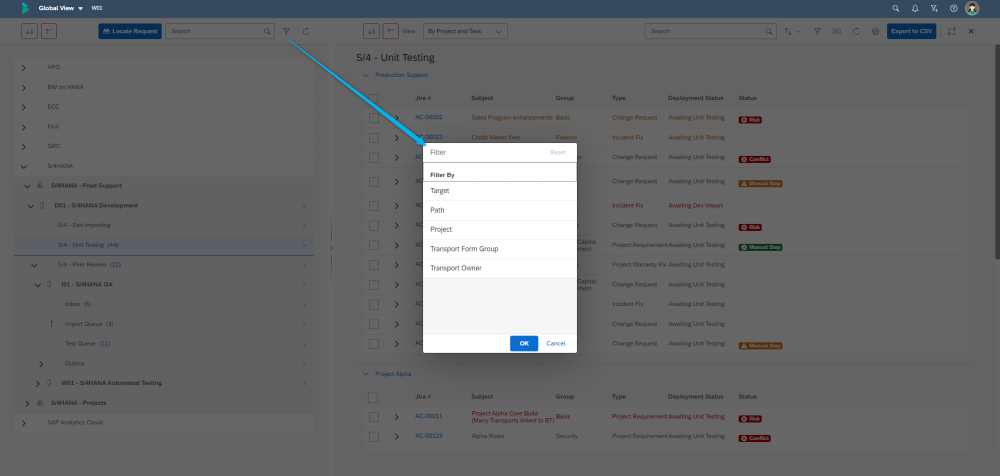1000x476 pixels.
Task: Open the Global View dropdown
Action: [61, 8]
